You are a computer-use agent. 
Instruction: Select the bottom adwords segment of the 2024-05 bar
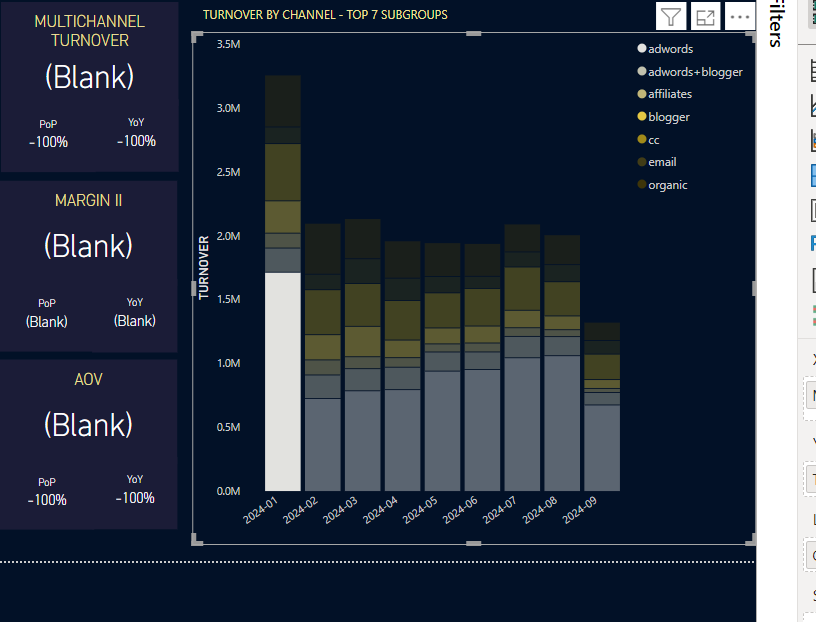[442, 431]
